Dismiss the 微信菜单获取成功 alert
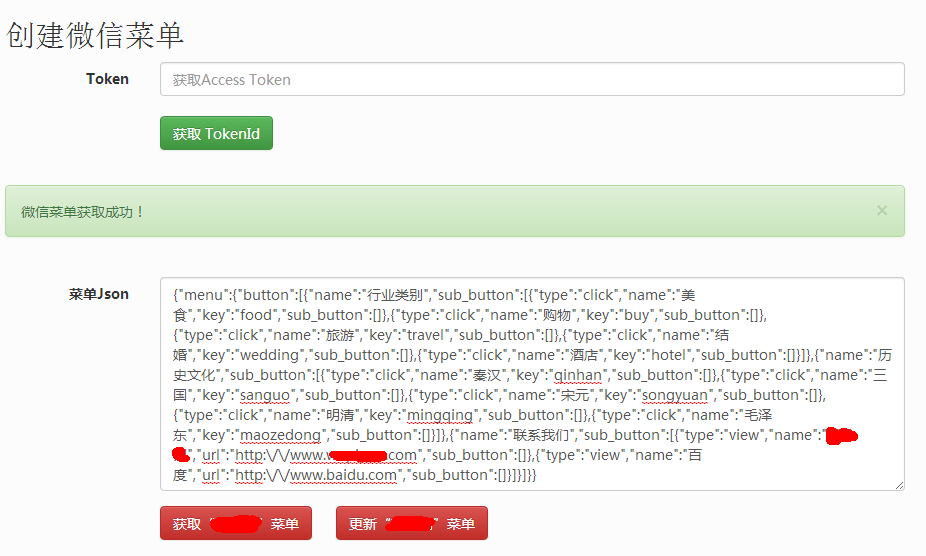 point(882,210)
